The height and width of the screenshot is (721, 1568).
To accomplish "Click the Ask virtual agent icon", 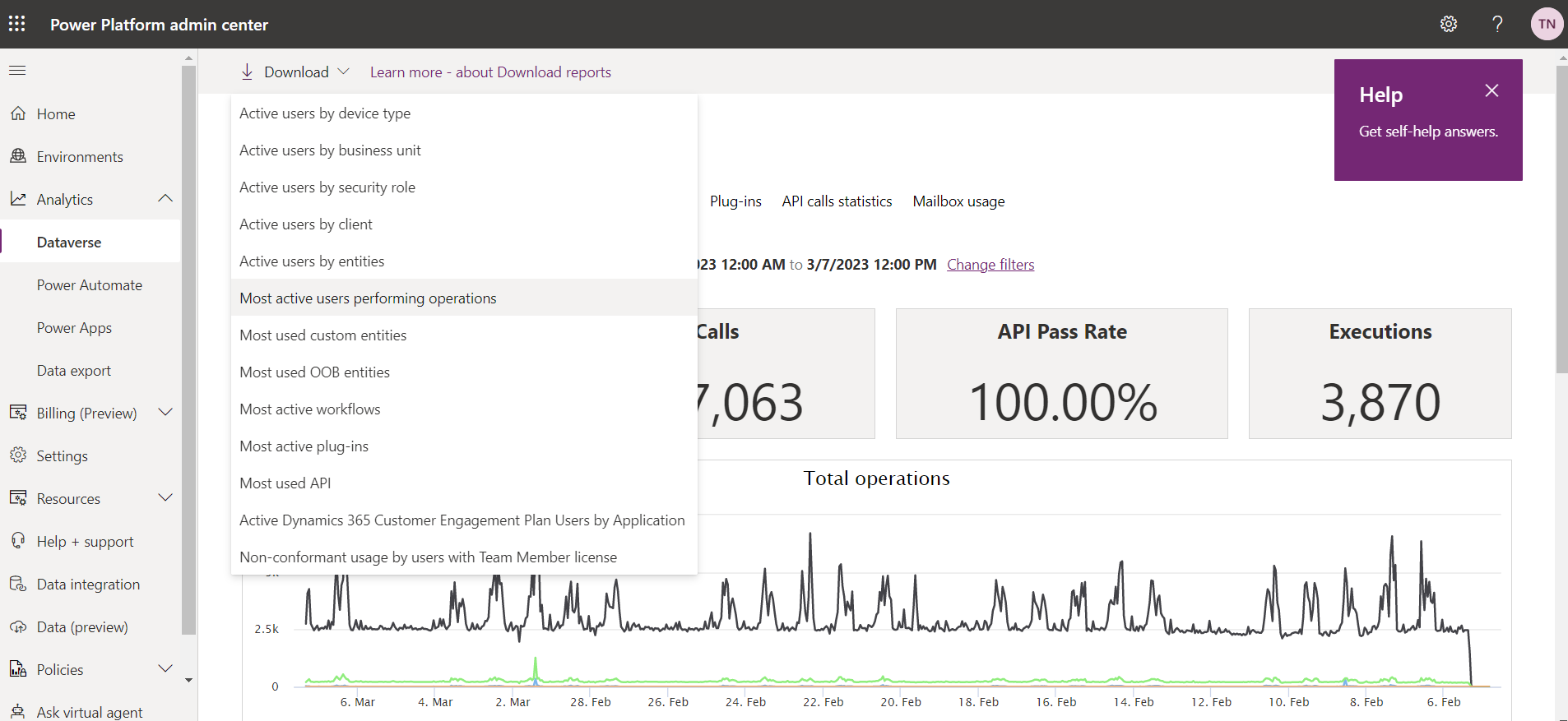I will pyautogui.click(x=18, y=711).
